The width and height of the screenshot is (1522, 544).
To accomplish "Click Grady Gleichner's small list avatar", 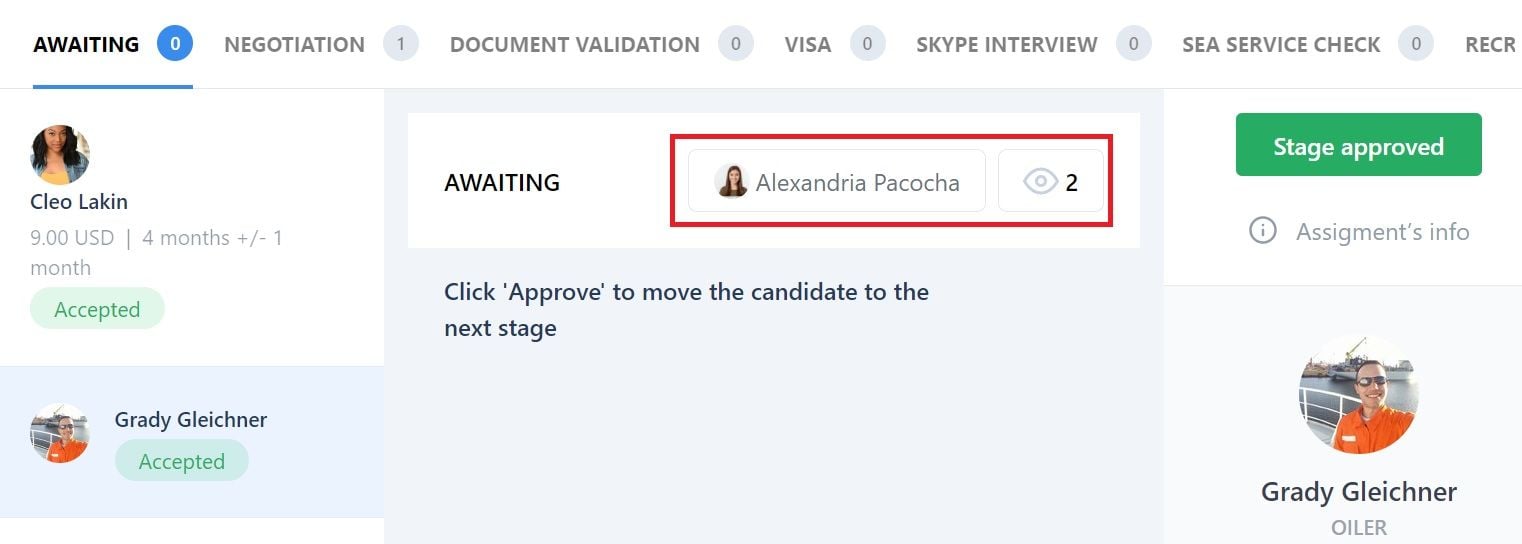I will (x=60, y=433).
